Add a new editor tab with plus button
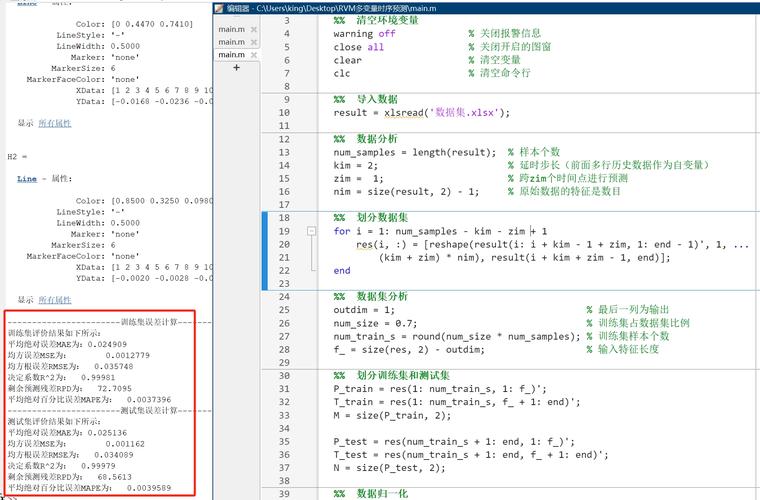The height and width of the screenshot is (500, 760). 236,68
